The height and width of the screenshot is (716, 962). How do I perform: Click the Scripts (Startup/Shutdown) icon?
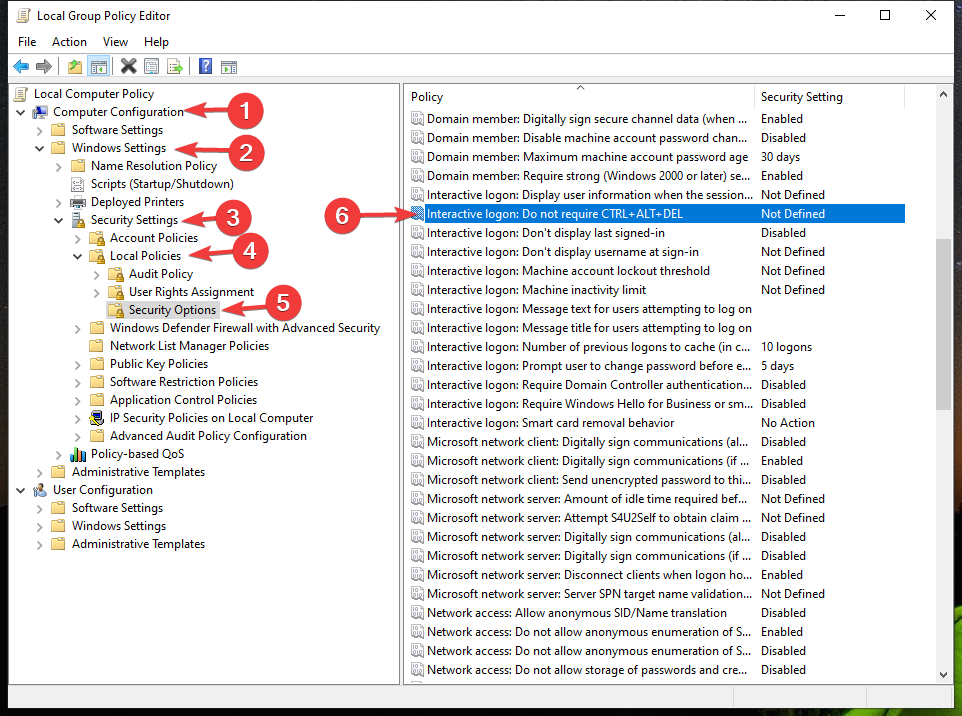(x=78, y=184)
